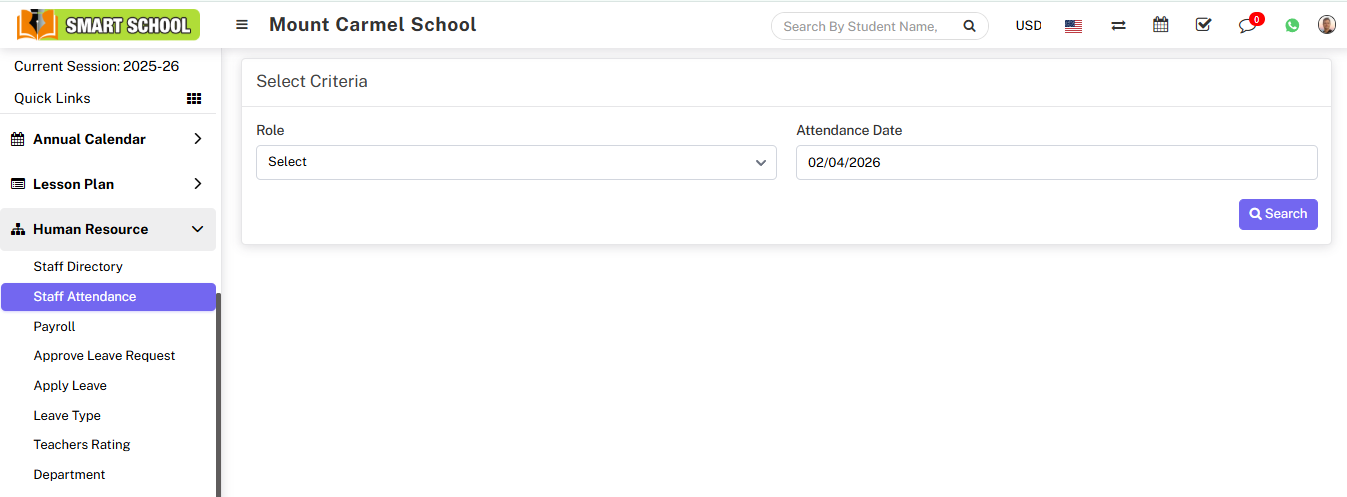Go to Payroll menu item
1347x497 pixels.
click(54, 327)
